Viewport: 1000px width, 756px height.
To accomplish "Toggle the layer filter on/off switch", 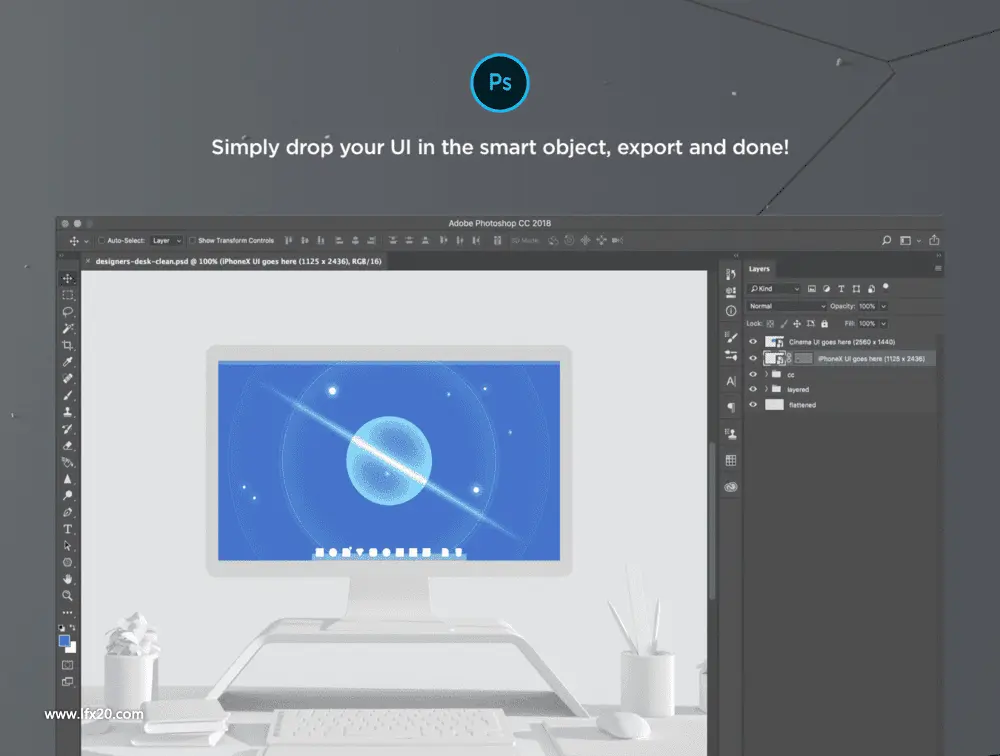I will pyautogui.click(x=886, y=287).
